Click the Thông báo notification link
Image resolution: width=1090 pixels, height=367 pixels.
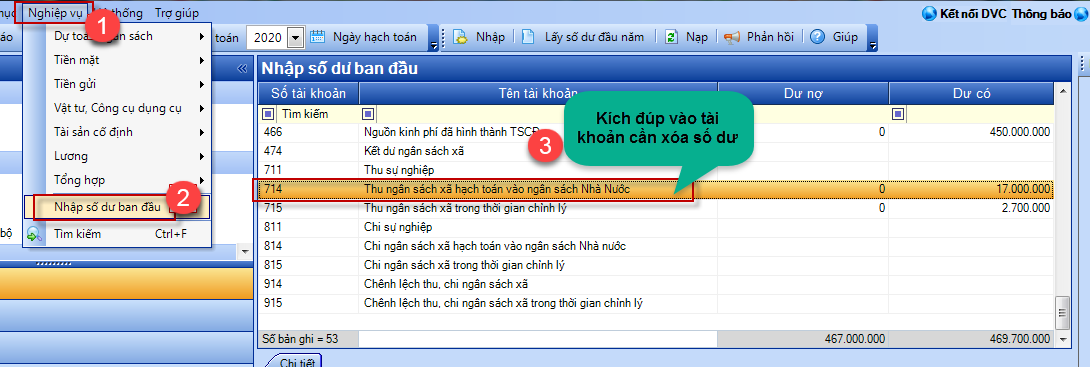pyautogui.click(x=1042, y=13)
